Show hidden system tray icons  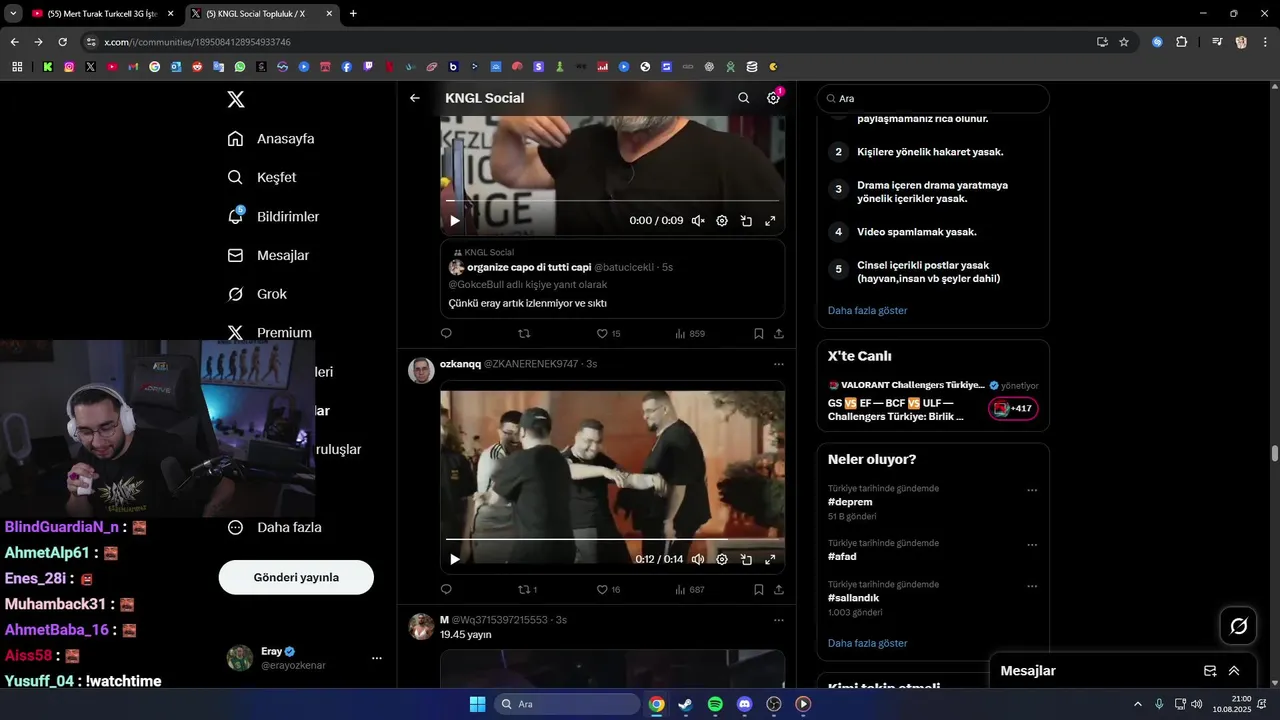coord(1137,704)
